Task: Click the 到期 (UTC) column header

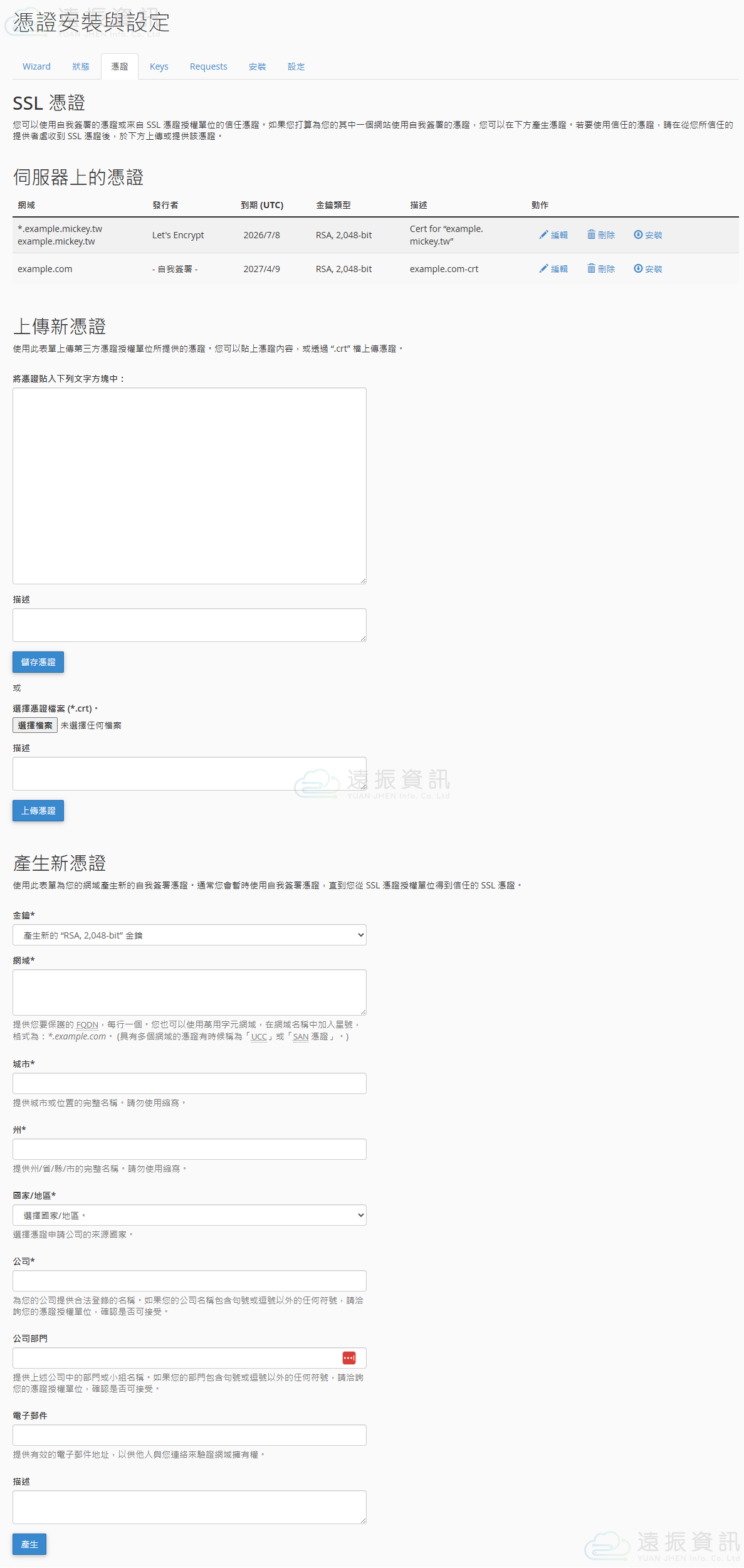Action: tap(262, 205)
